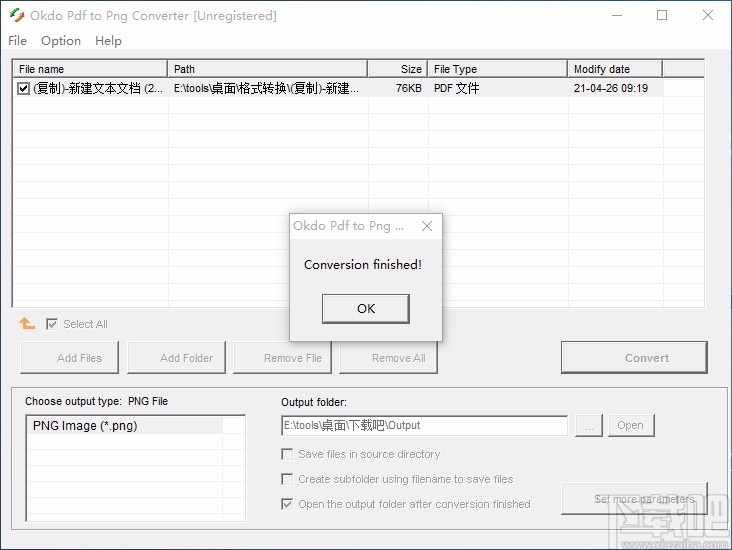Viewport: 732px width, 550px height.
Task: Click the PDF 文件 file type cell
Action: [x=498, y=88]
